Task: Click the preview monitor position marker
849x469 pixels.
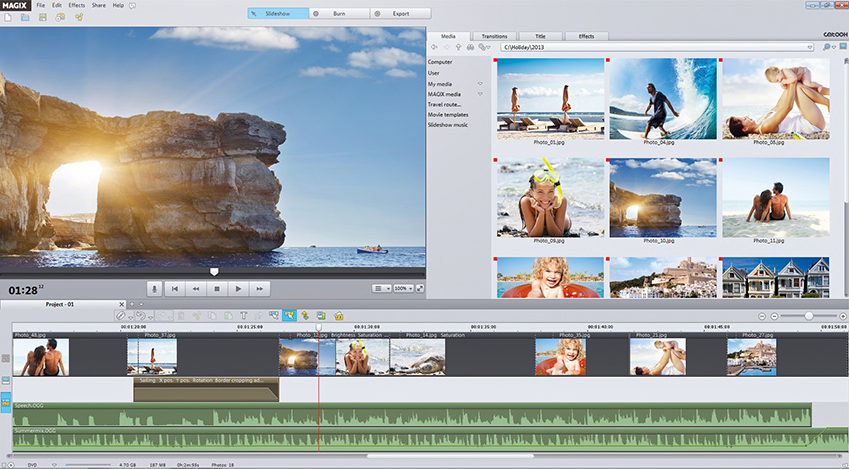Action: coord(214,271)
